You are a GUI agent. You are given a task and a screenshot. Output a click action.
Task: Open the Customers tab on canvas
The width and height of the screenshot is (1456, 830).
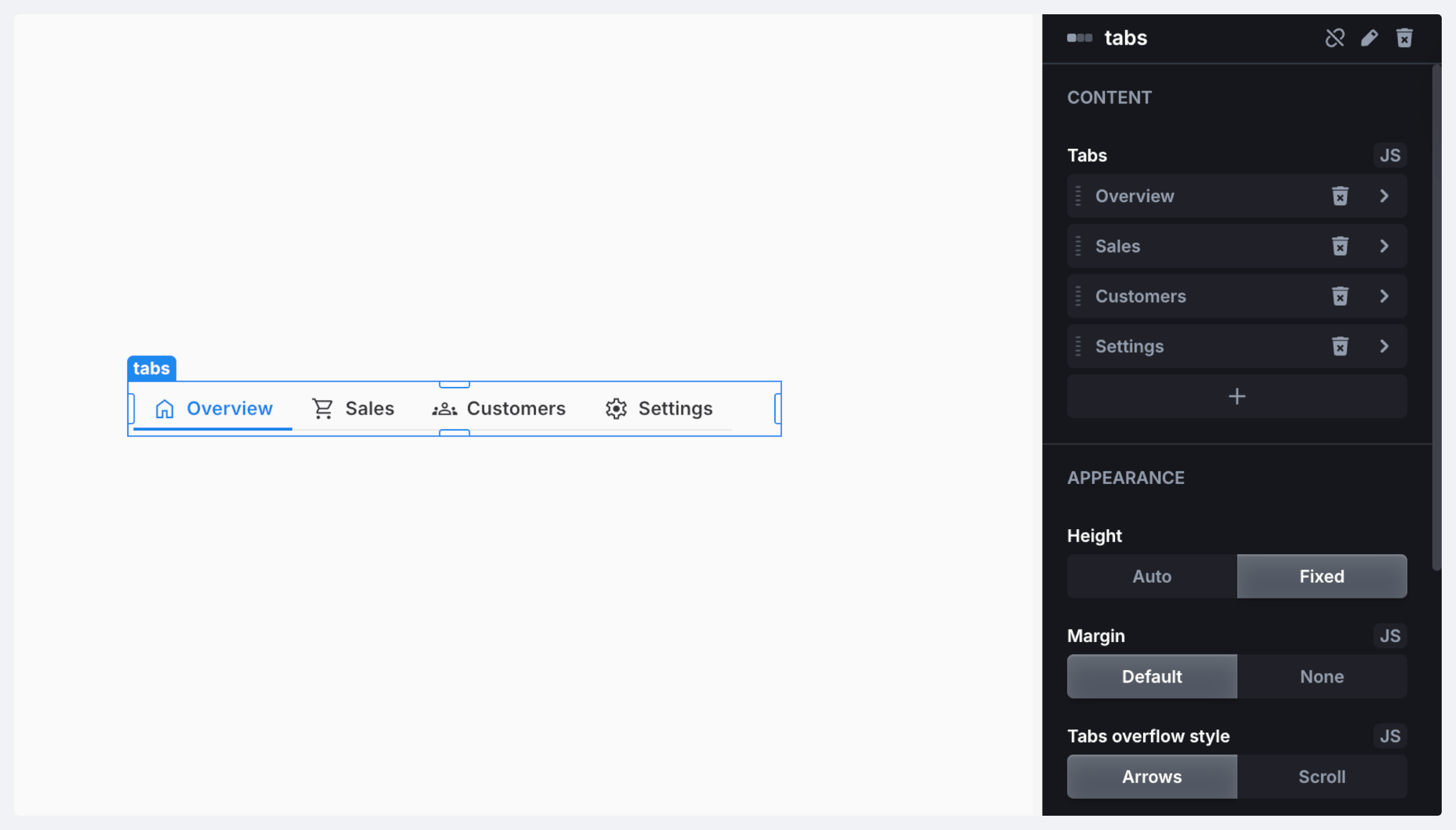tap(499, 408)
